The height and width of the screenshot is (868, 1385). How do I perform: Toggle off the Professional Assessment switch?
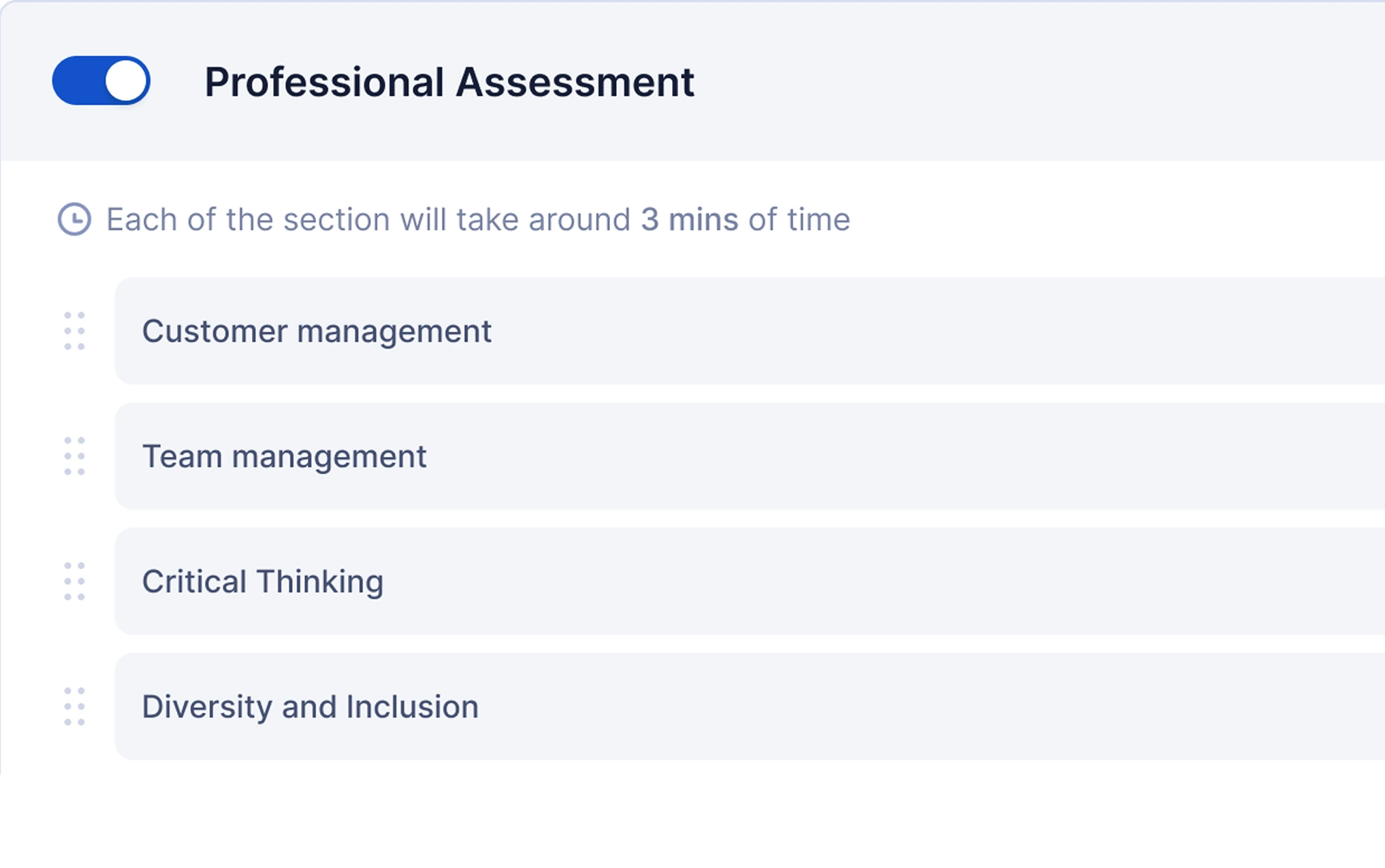[x=101, y=81]
